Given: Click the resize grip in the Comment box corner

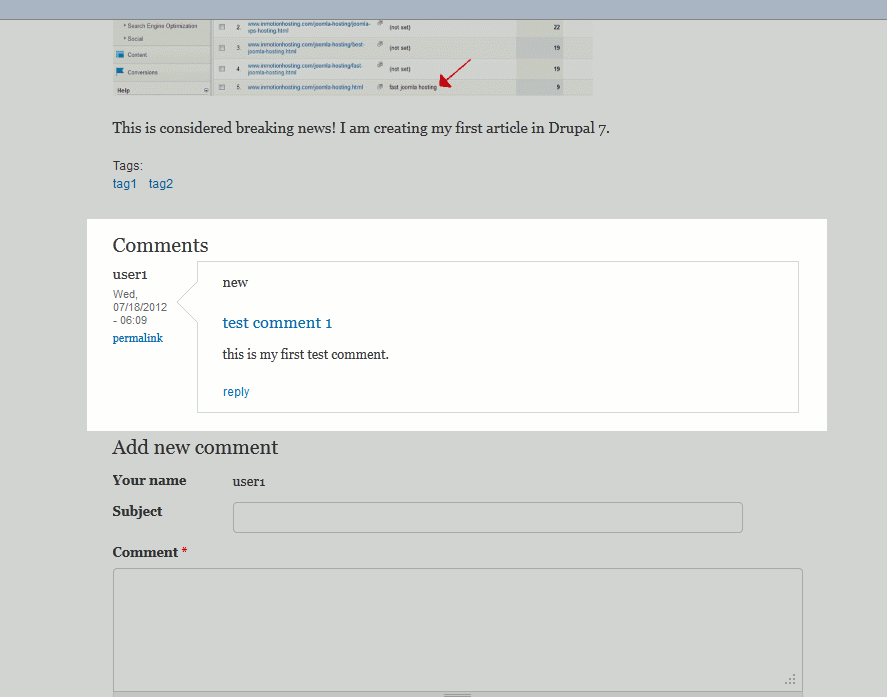Looking at the screenshot, I should pyautogui.click(x=791, y=679).
